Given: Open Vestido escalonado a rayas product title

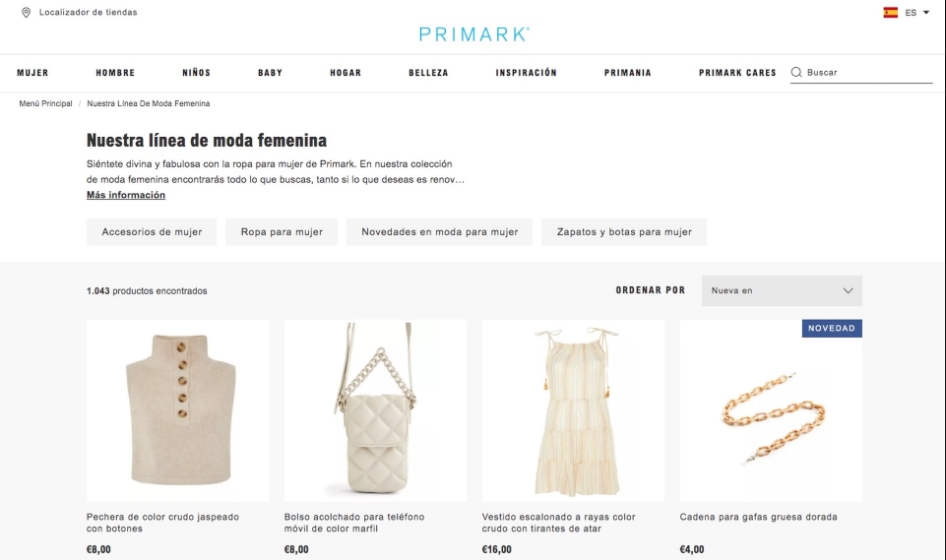Looking at the screenshot, I should [558, 523].
